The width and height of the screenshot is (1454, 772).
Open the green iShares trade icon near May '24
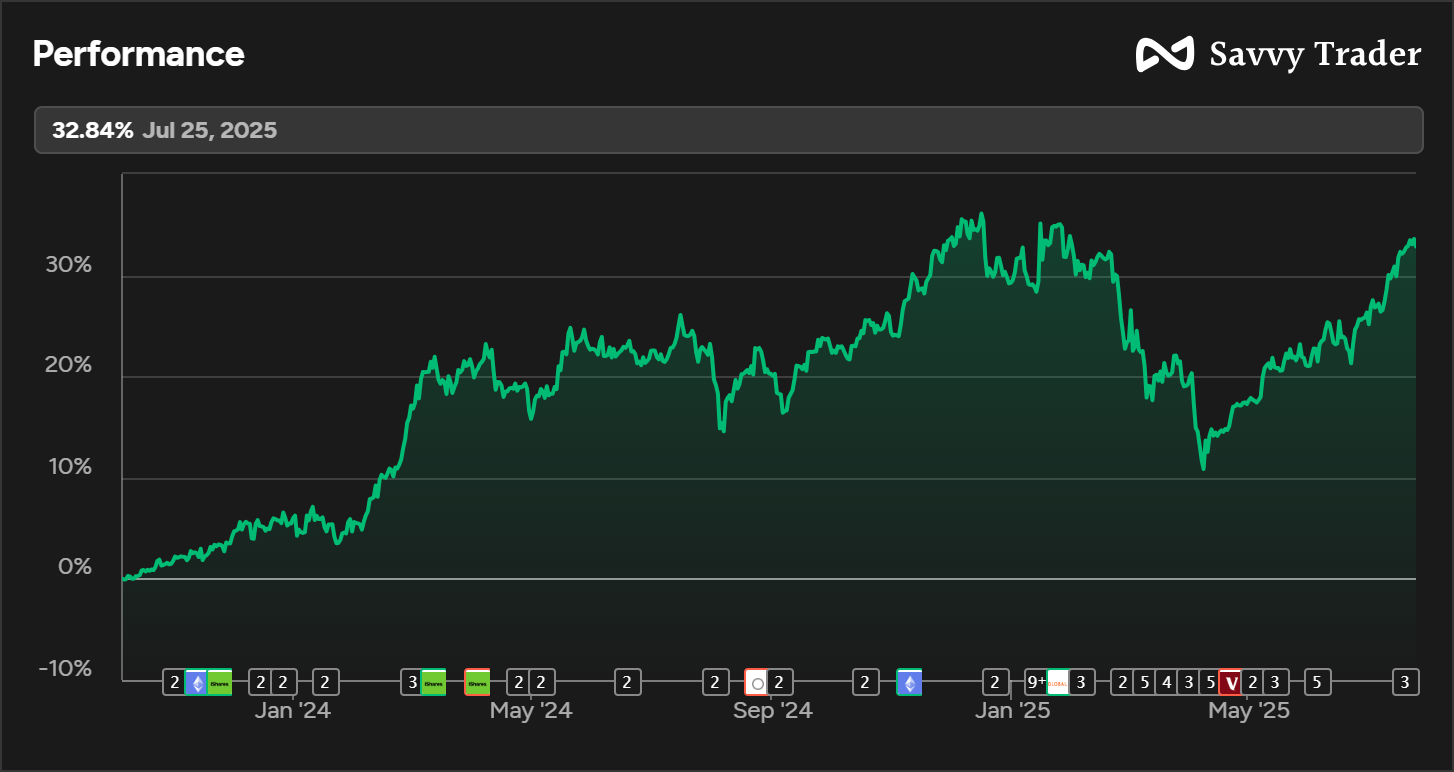coord(431,682)
